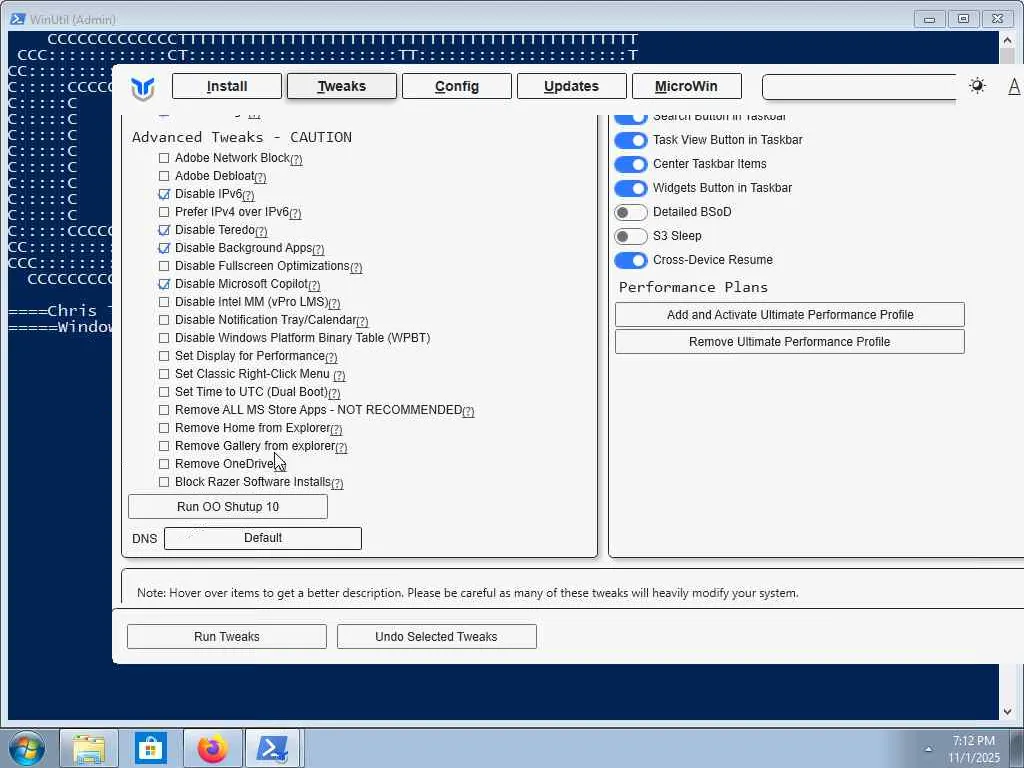Open help (?) for Remove Gallery from explorer
1024x768 pixels.
pyautogui.click(x=341, y=447)
